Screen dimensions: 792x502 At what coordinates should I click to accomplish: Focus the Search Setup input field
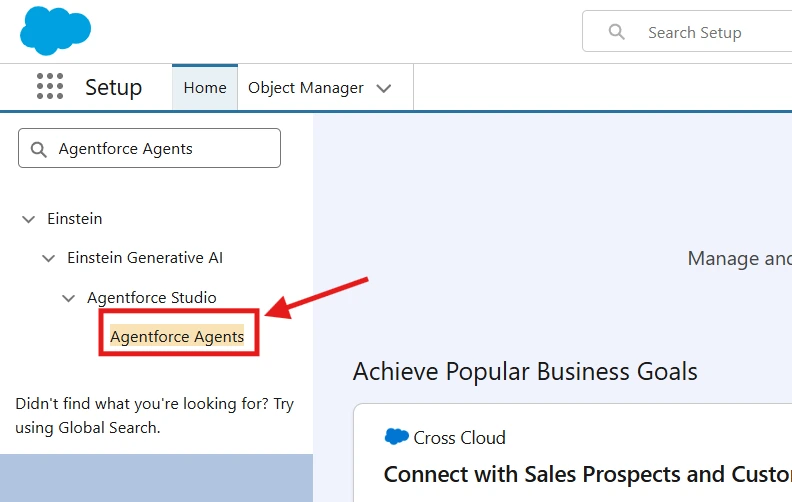(x=710, y=33)
